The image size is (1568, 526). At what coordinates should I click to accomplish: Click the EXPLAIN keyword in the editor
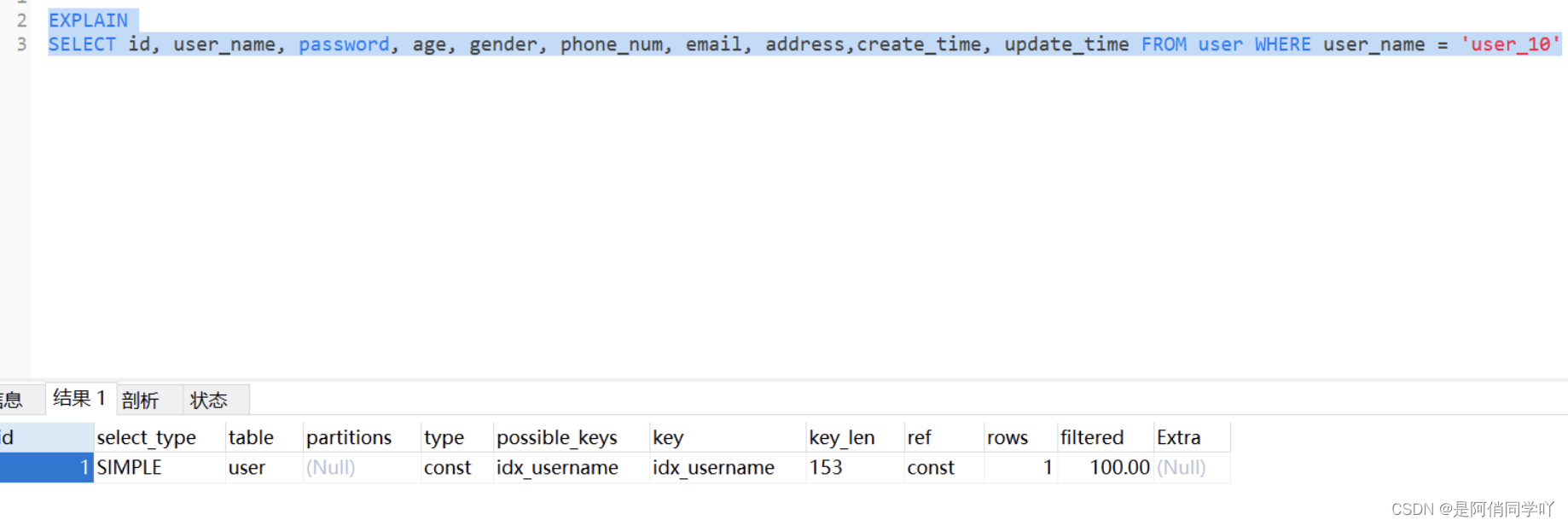click(x=88, y=20)
